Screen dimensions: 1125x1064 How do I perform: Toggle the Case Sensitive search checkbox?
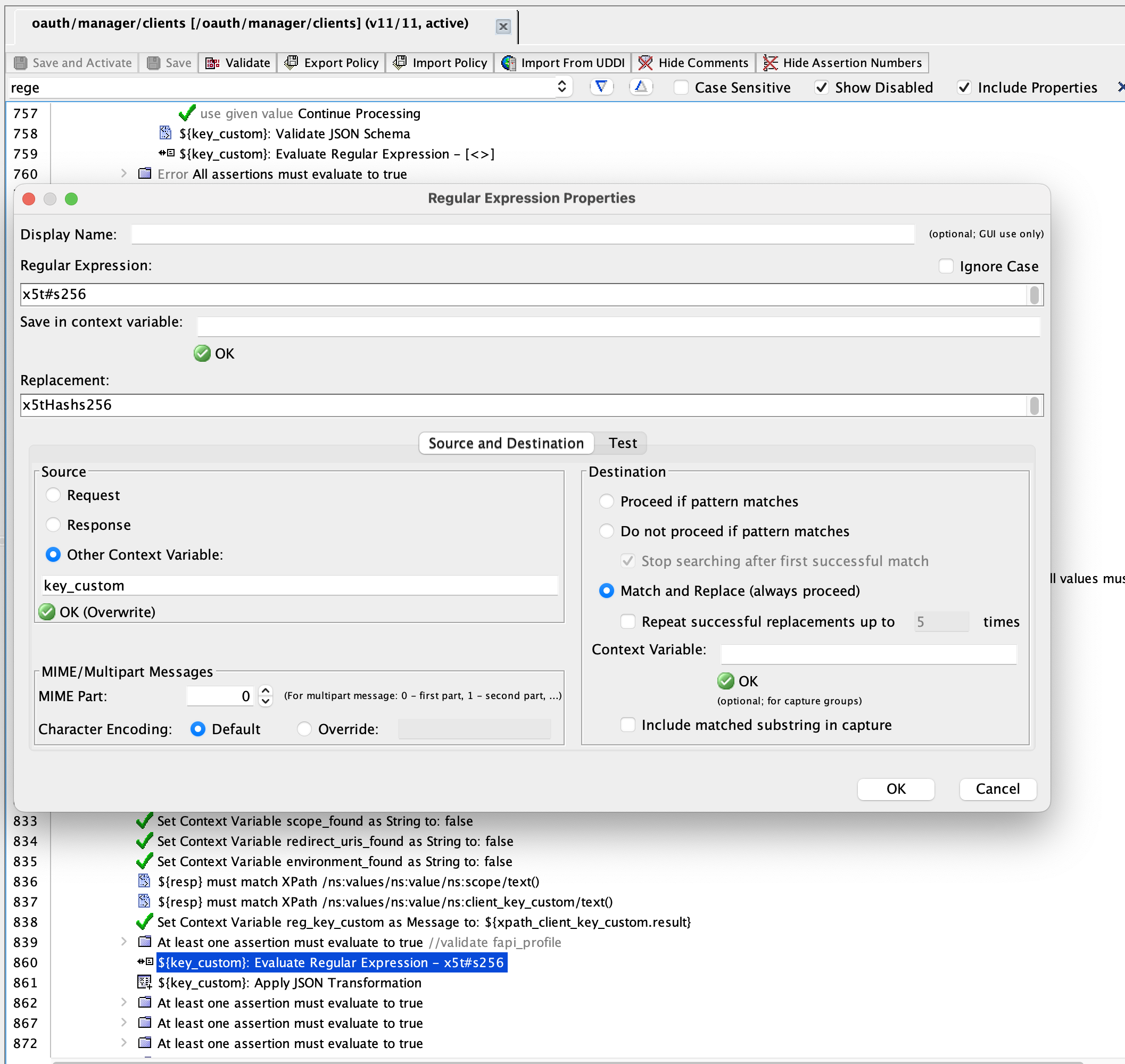(x=681, y=87)
